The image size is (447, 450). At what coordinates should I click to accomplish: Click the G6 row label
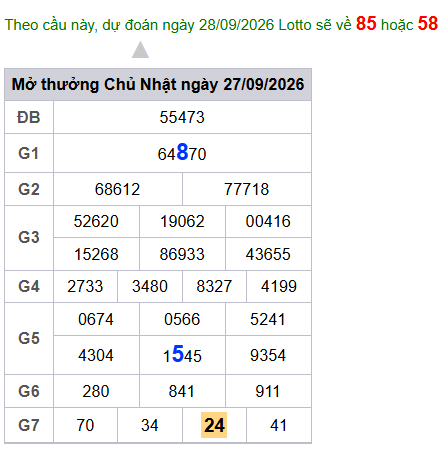29,391
